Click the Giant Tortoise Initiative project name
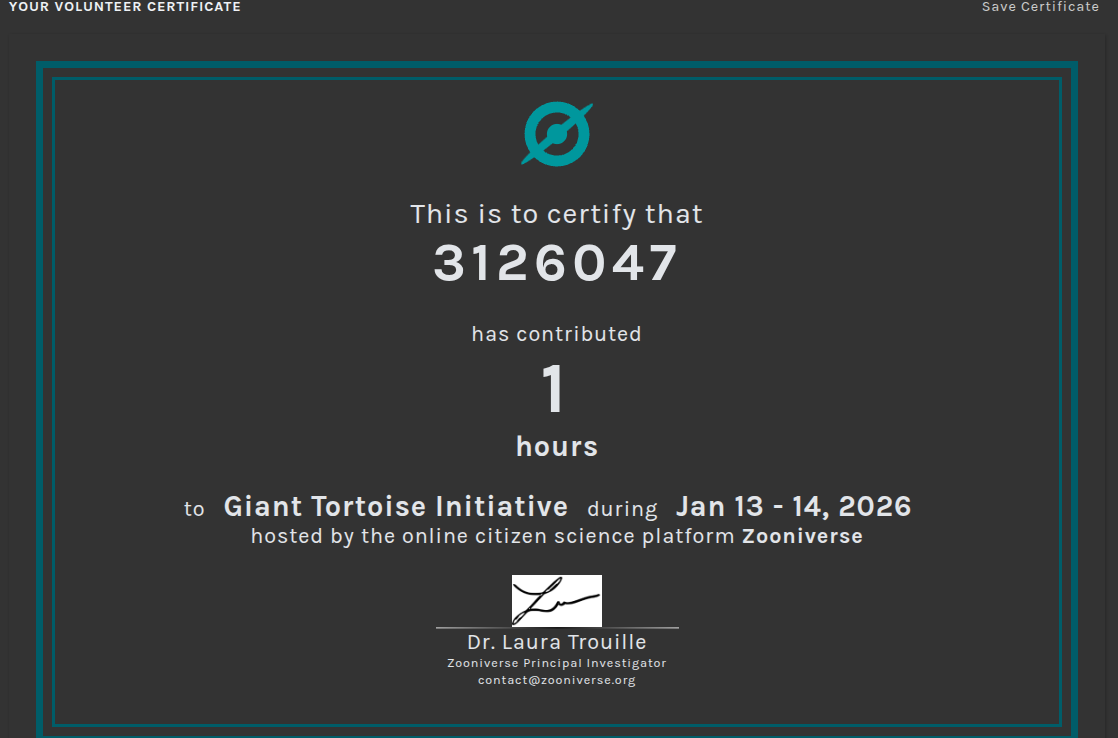1118x738 pixels. pyautogui.click(x=396, y=506)
